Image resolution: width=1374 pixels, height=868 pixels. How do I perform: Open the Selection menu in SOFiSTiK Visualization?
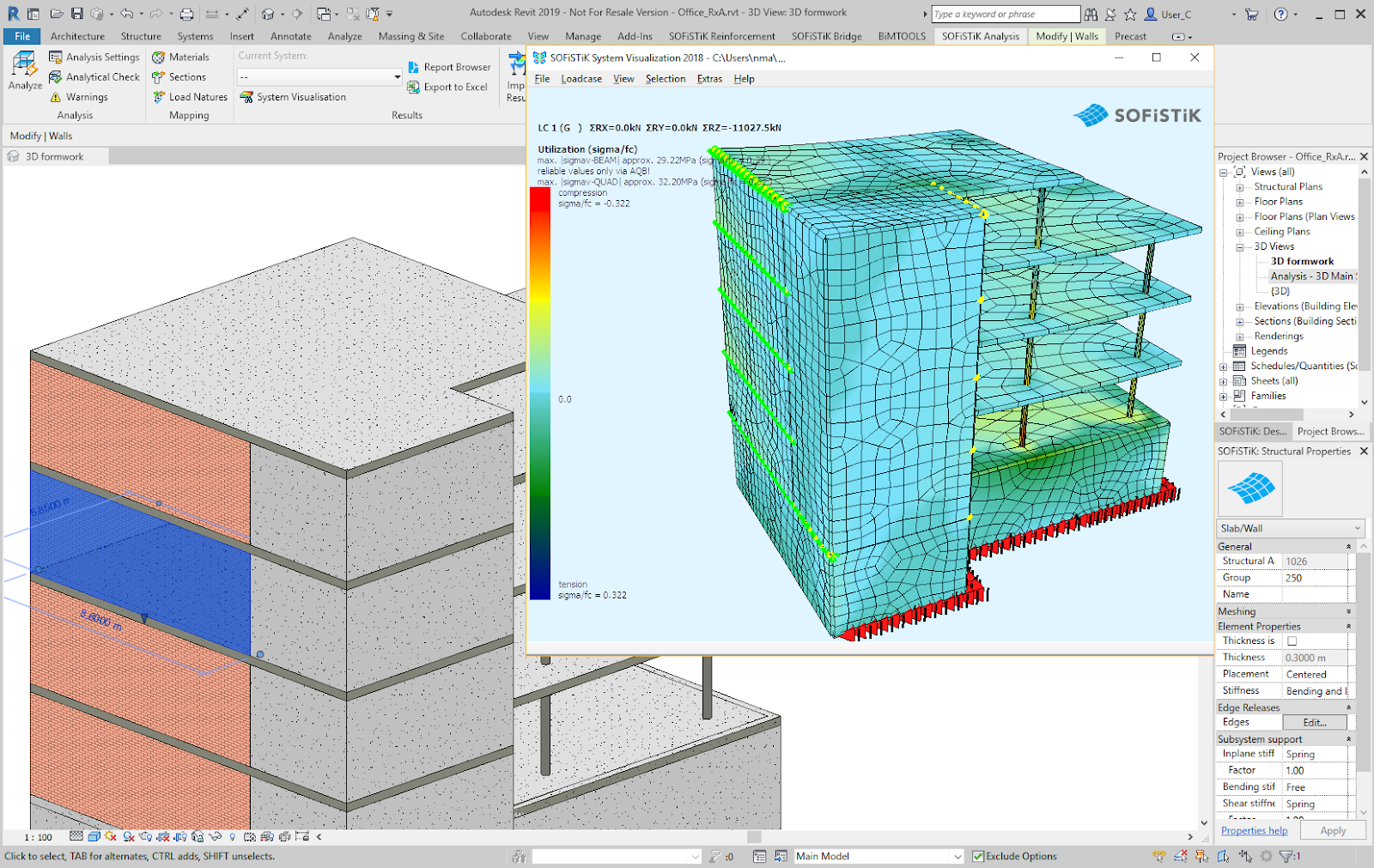[666, 79]
